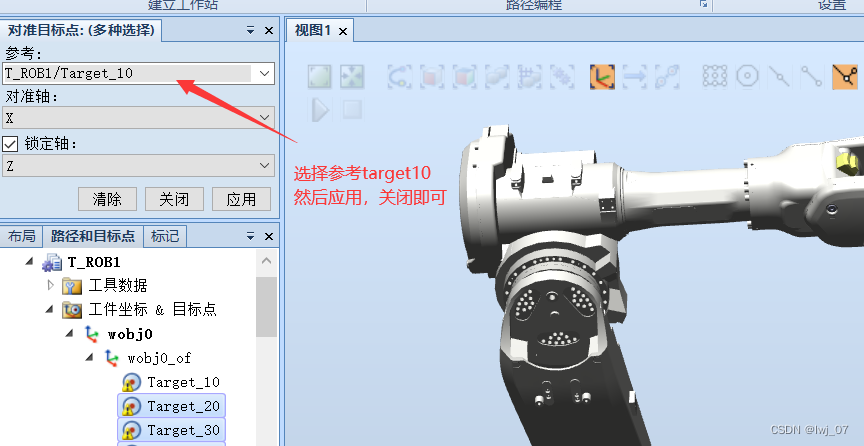Click the wobj0_of coordinate frame icon
864x446 pixels.
pos(111,358)
